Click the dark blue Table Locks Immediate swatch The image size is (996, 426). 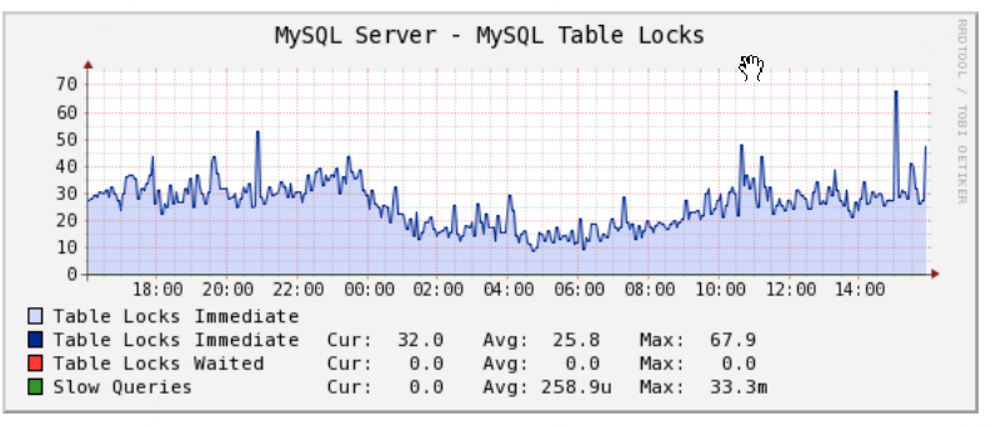coord(35,340)
